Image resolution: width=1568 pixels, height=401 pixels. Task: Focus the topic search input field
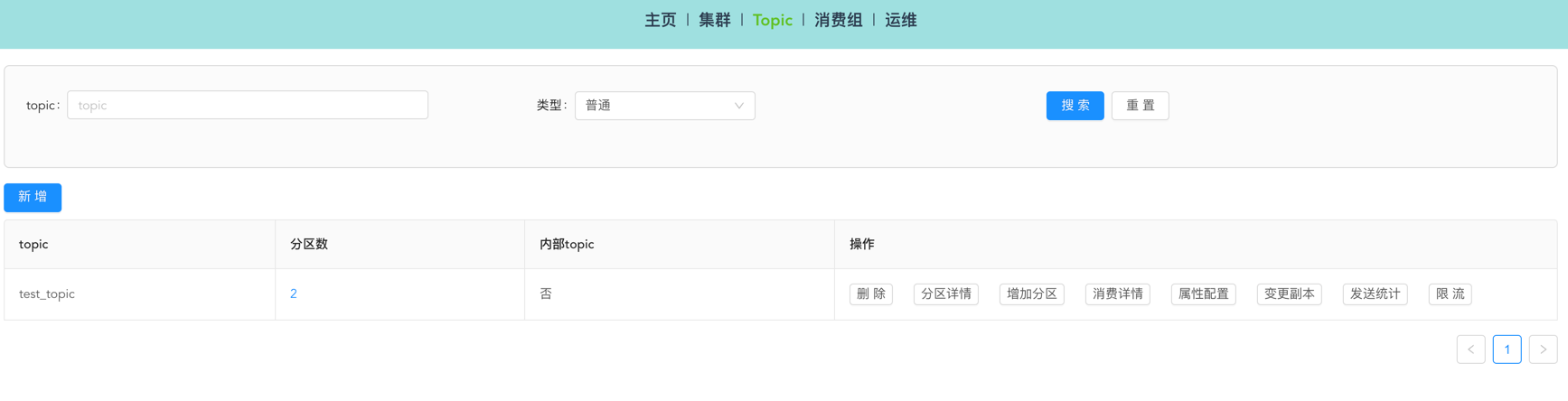click(248, 106)
